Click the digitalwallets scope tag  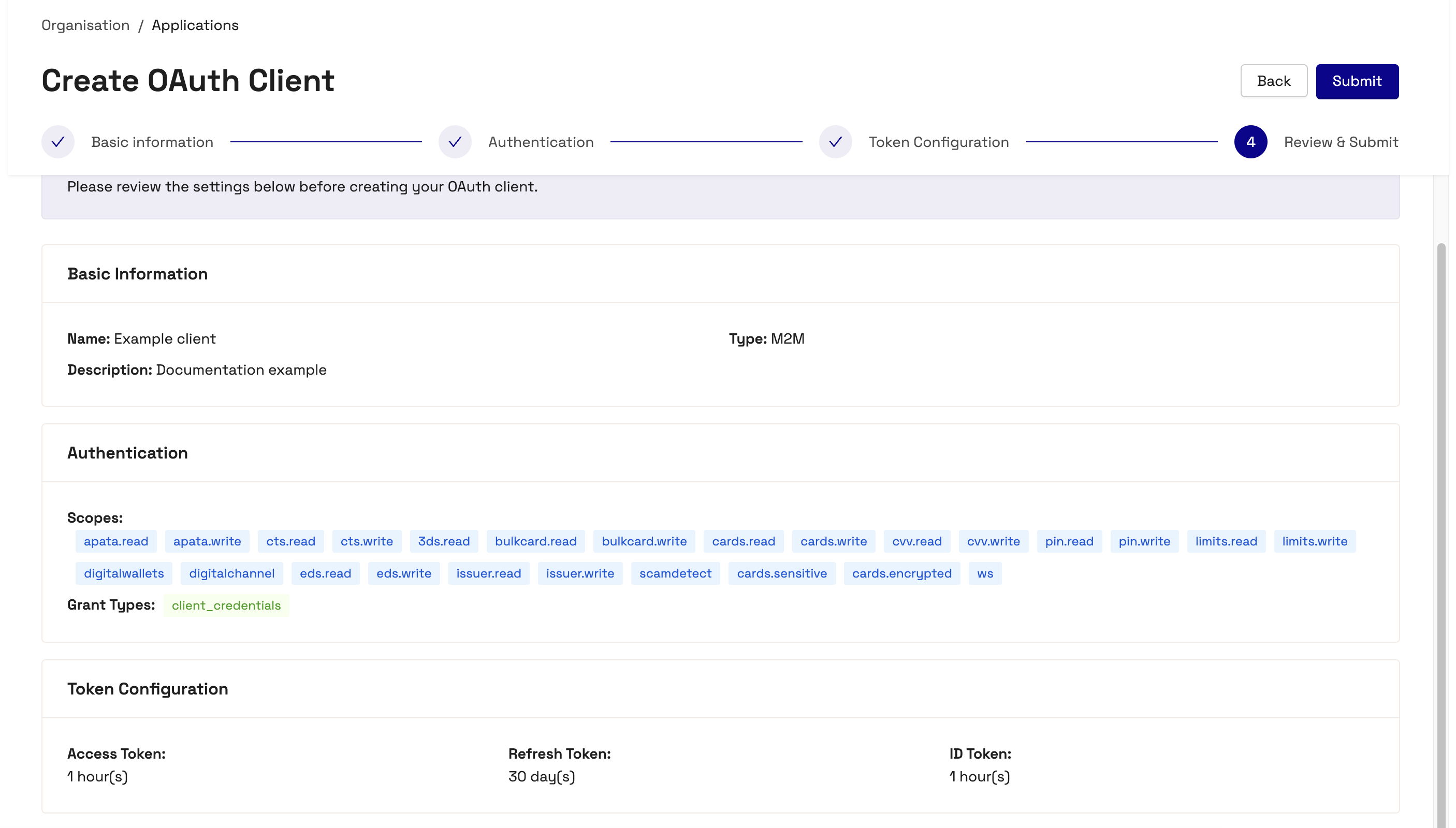(124, 573)
